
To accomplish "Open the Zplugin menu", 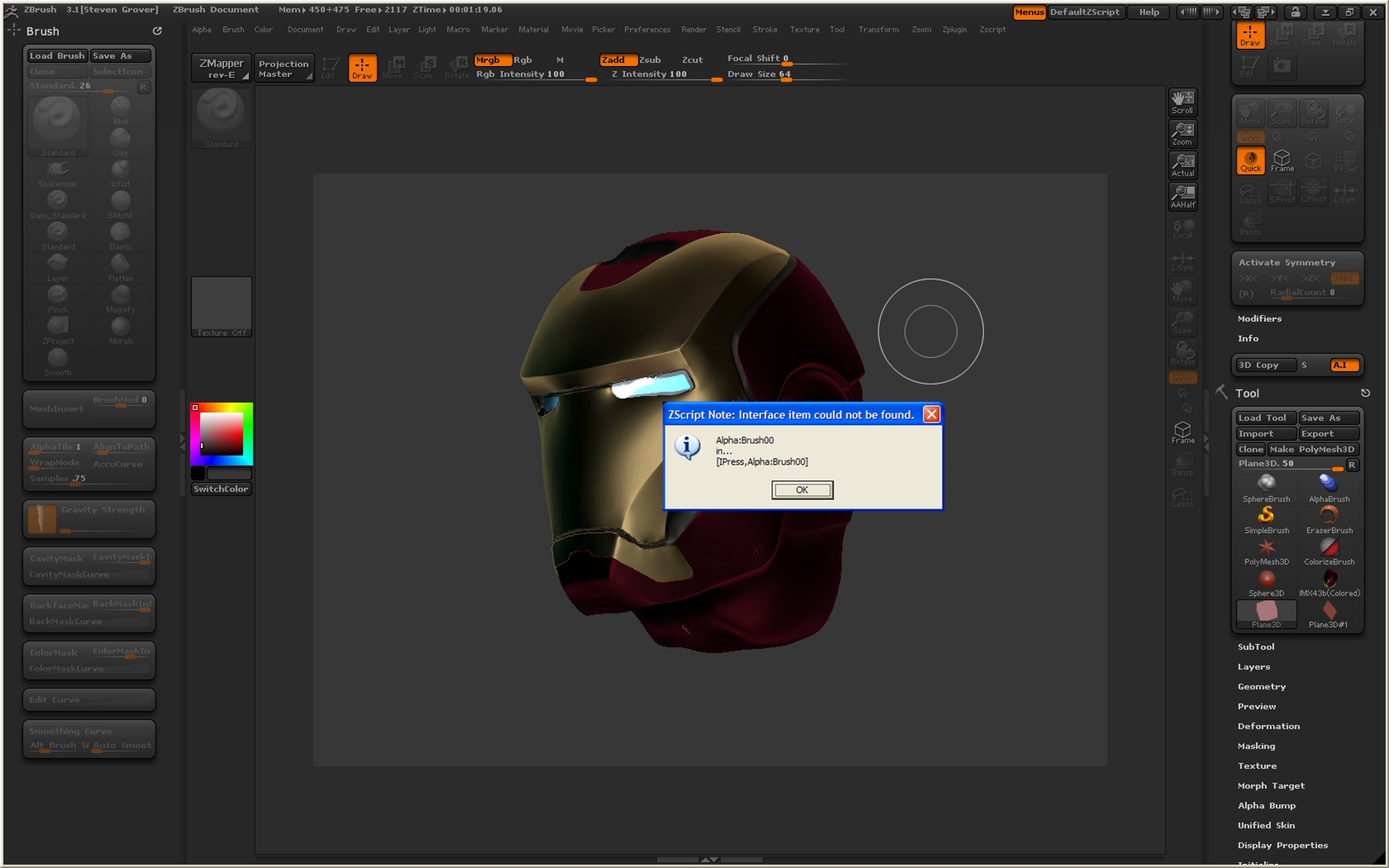I will click(x=954, y=29).
